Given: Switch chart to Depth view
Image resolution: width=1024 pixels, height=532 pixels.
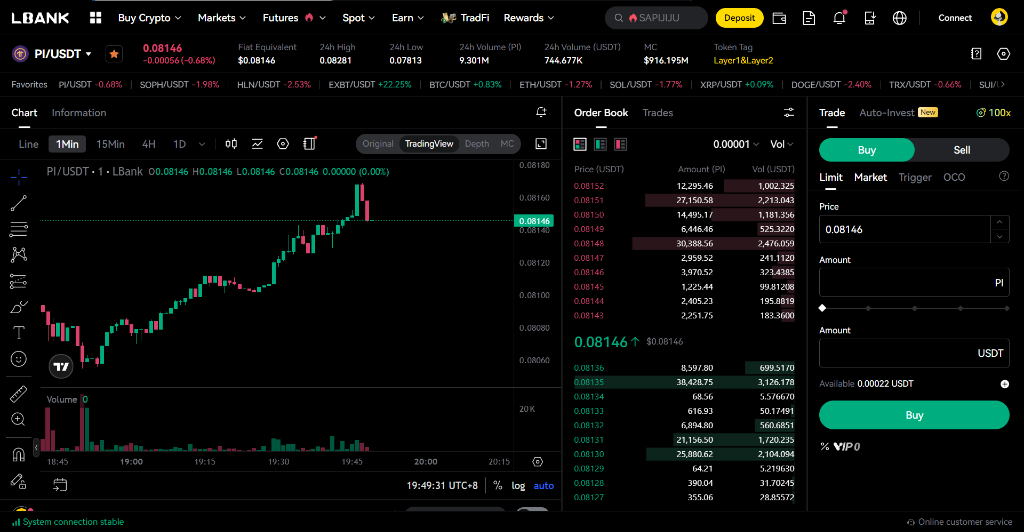Looking at the screenshot, I should [x=477, y=144].
